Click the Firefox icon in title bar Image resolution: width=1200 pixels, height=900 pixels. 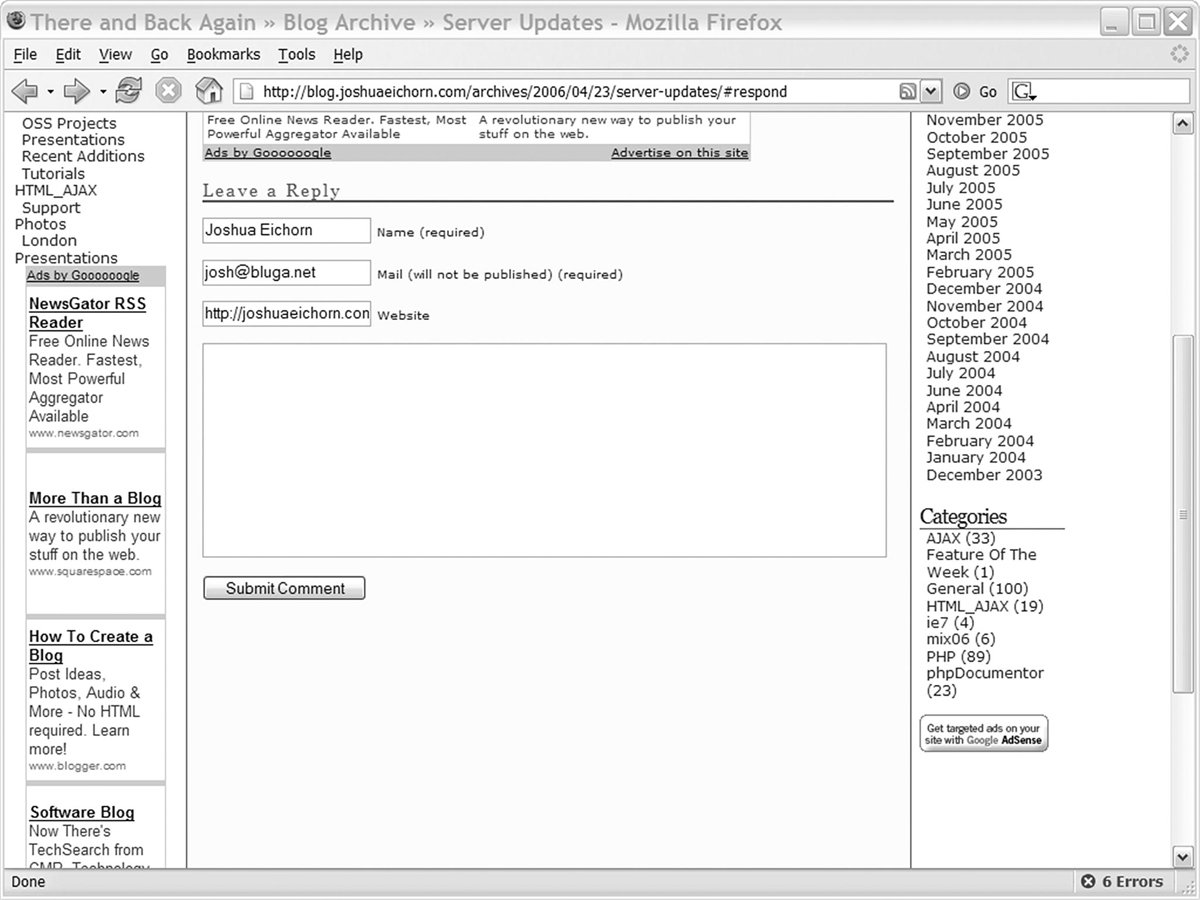tap(16, 20)
